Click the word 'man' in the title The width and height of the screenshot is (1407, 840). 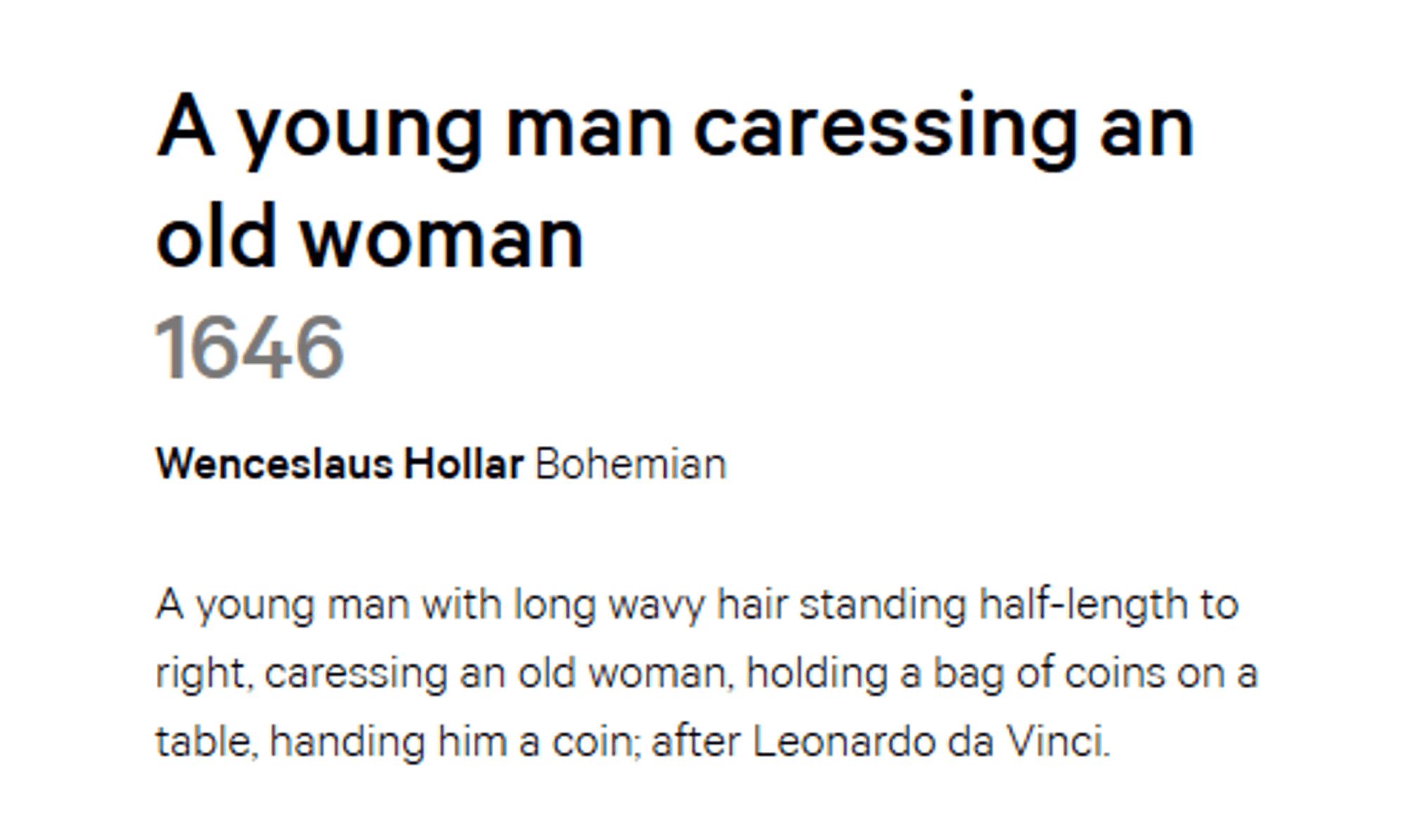pyautogui.click(x=590, y=130)
